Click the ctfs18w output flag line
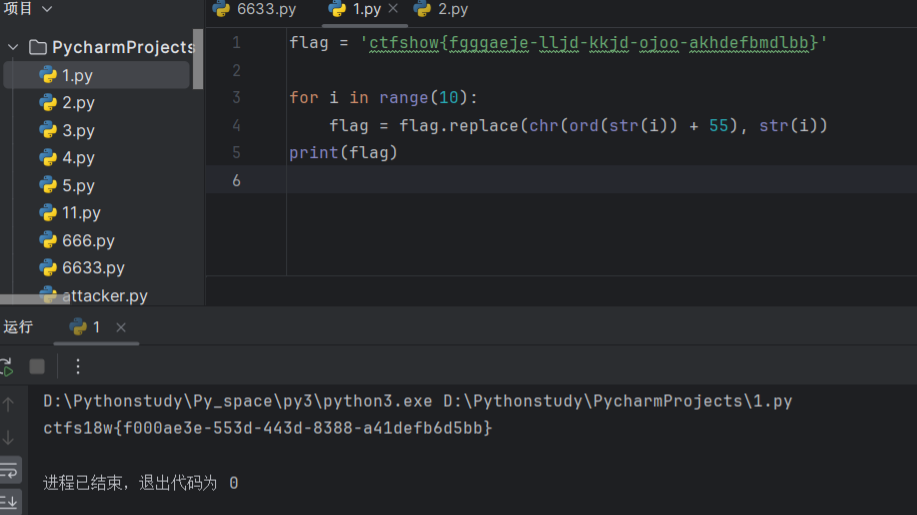 coord(267,428)
